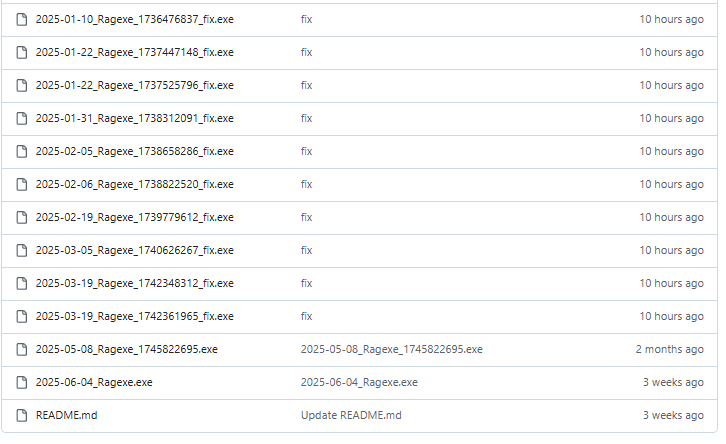Open the README.md file link
726x444 pixels.
[x=67, y=415]
